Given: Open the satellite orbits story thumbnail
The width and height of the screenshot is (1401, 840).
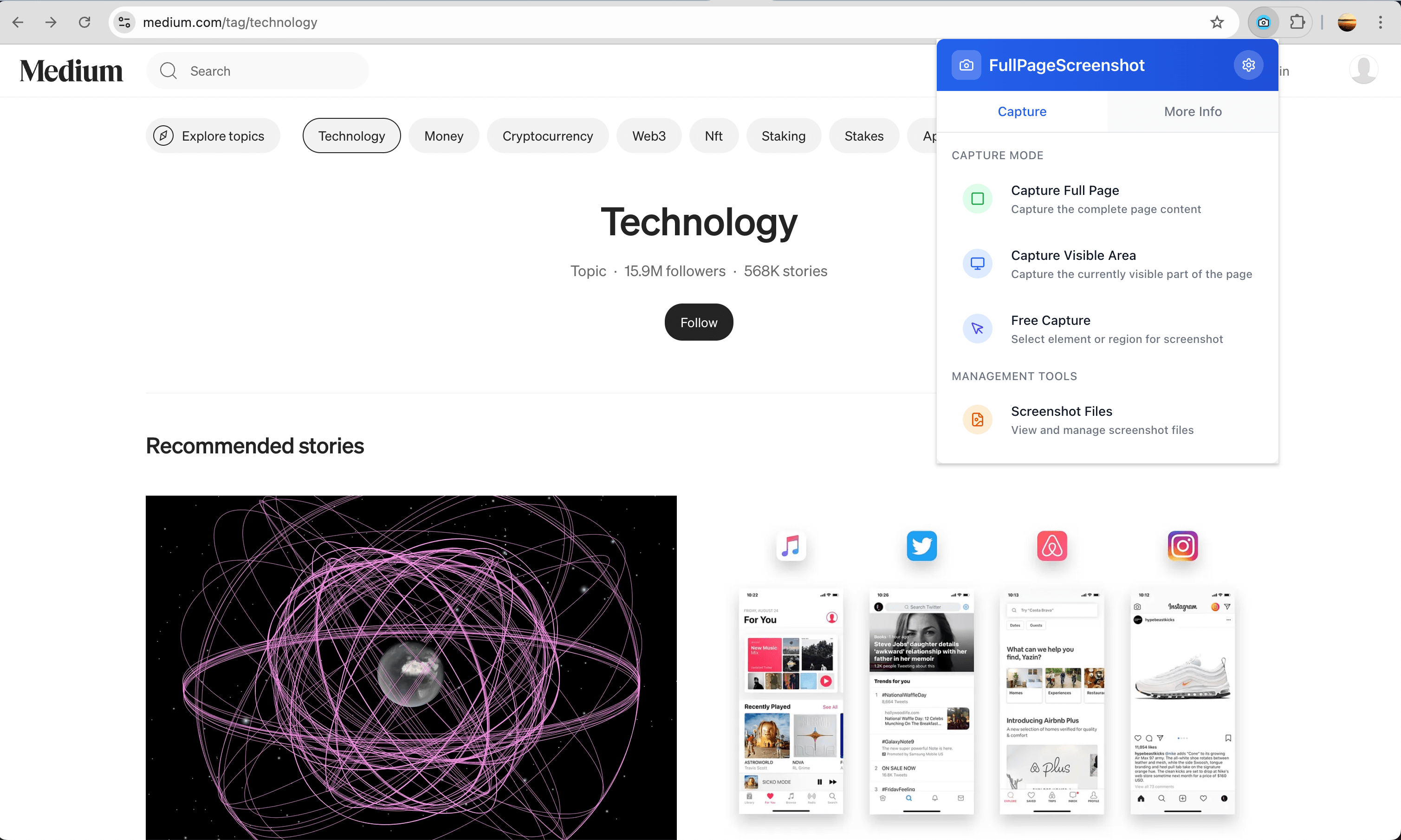Looking at the screenshot, I should pyautogui.click(x=411, y=668).
